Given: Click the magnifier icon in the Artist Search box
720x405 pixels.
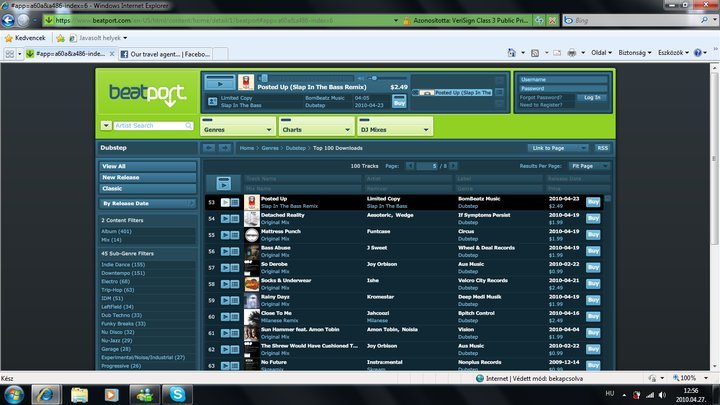Looking at the screenshot, I should click(x=189, y=125).
